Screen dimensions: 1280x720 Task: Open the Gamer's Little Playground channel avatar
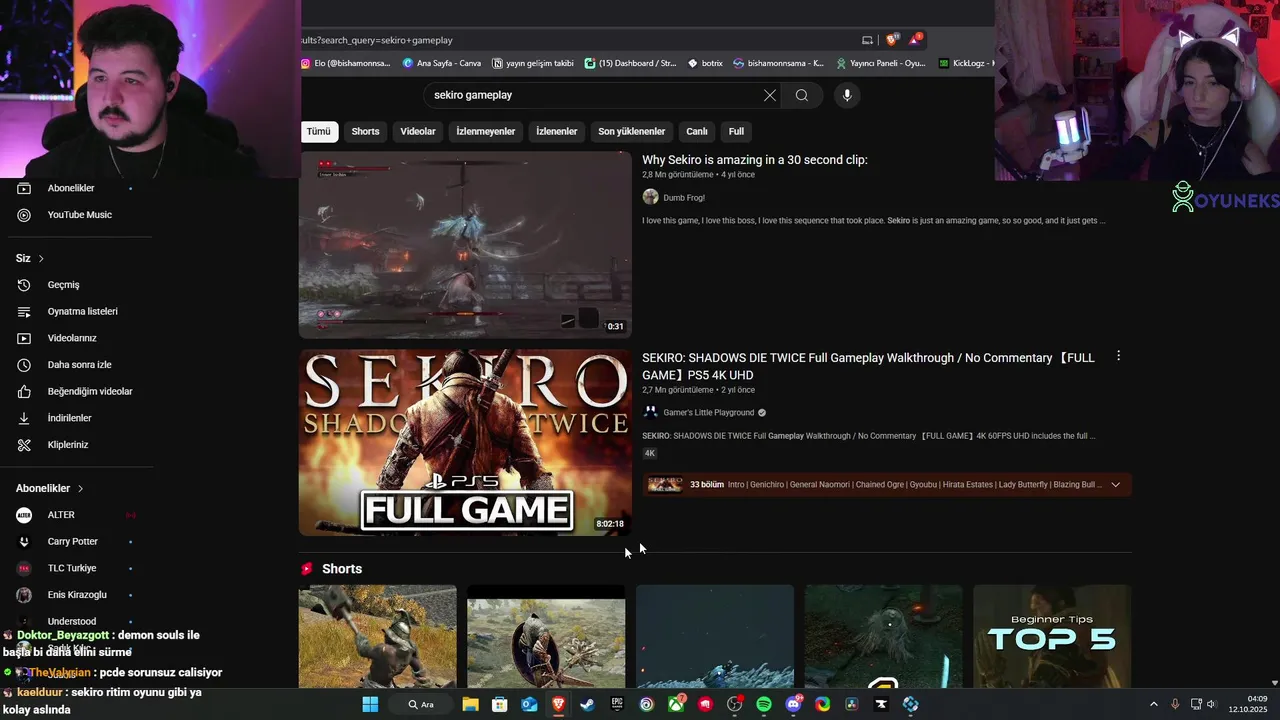650,412
